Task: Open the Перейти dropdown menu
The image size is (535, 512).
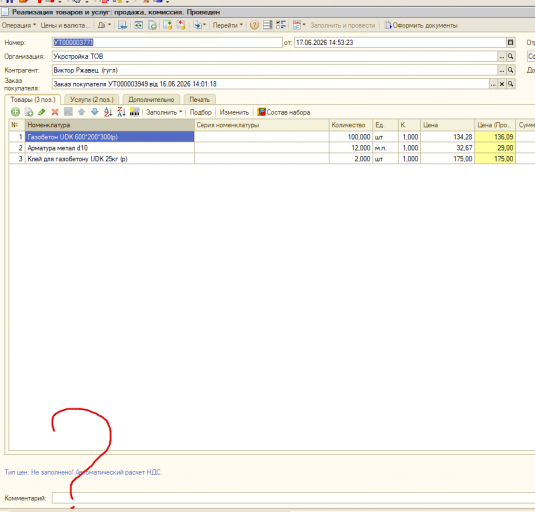Action: pos(228,25)
